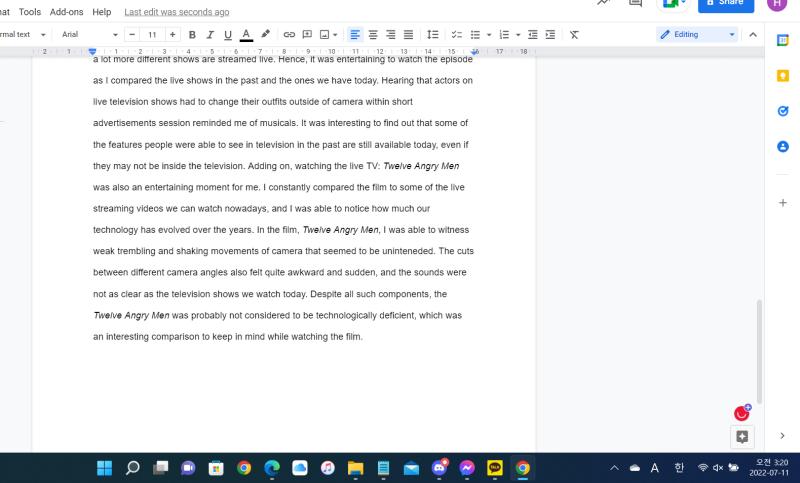Set center text alignment

click(x=373, y=35)
